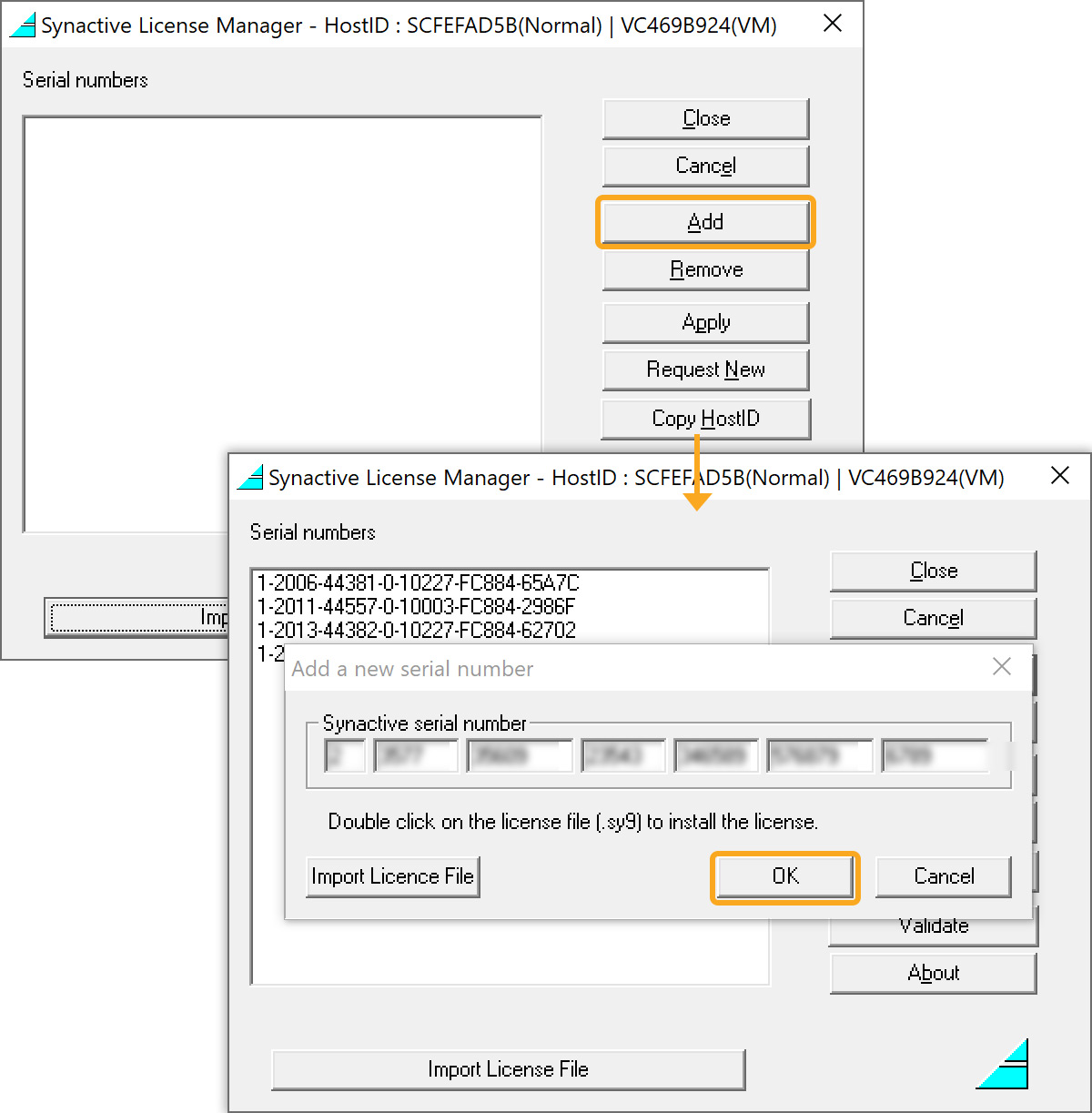
Task: Click the 'Double click on the license file' hint text
Action: coord(573,822)
